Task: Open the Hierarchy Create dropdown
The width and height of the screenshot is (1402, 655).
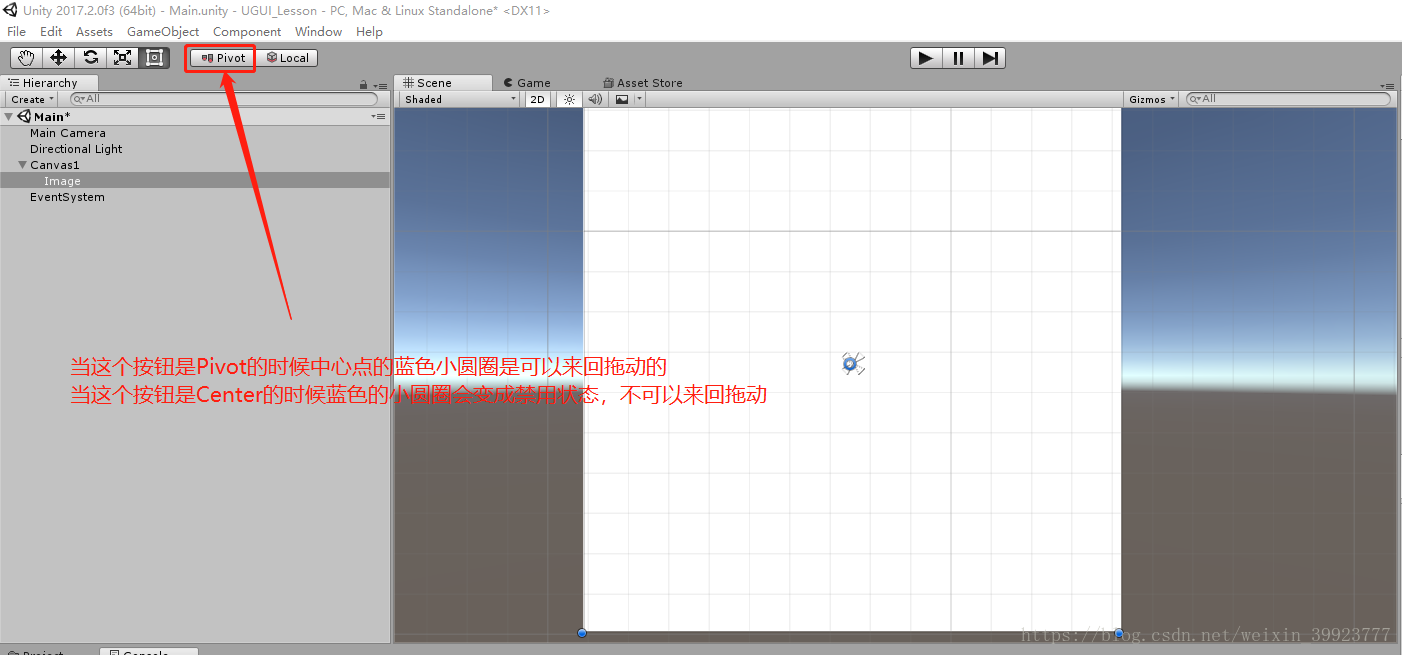Action: click(x=31, y=99)
